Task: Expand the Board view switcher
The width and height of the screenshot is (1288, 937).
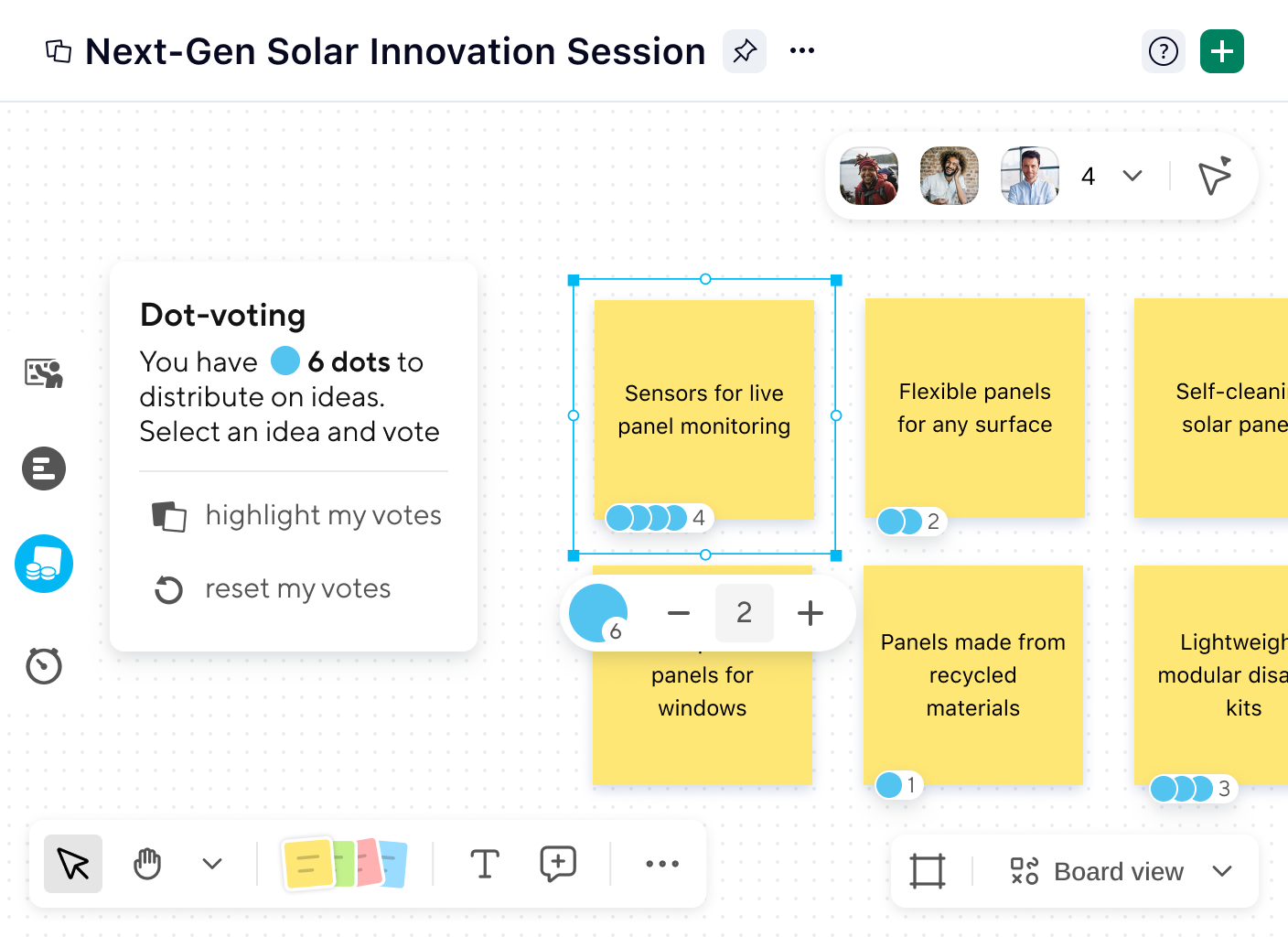Action: coord(1223,871)
